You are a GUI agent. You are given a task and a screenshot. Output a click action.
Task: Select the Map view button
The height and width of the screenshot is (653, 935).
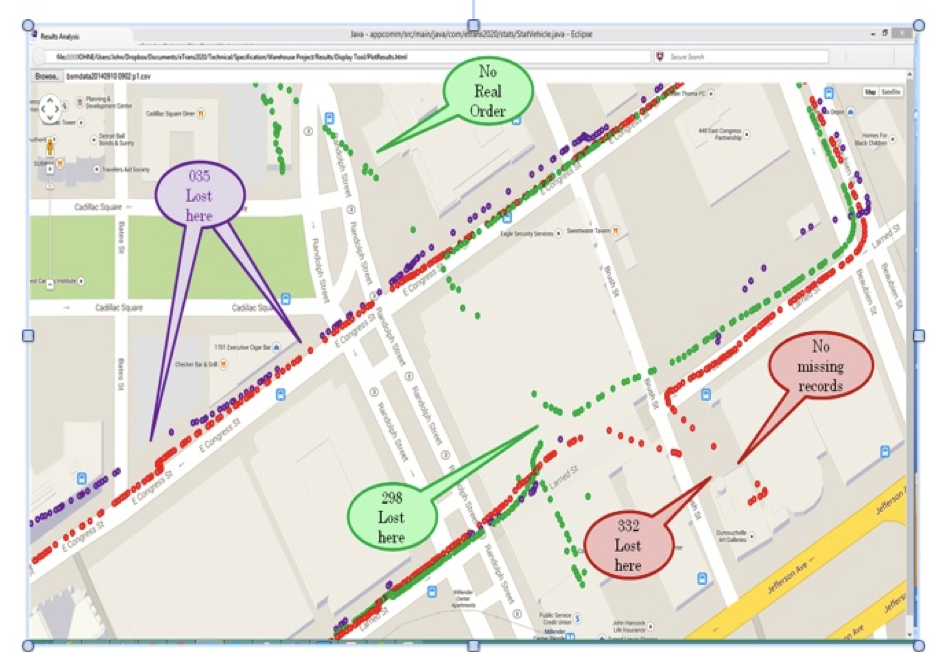coord(871,92)
